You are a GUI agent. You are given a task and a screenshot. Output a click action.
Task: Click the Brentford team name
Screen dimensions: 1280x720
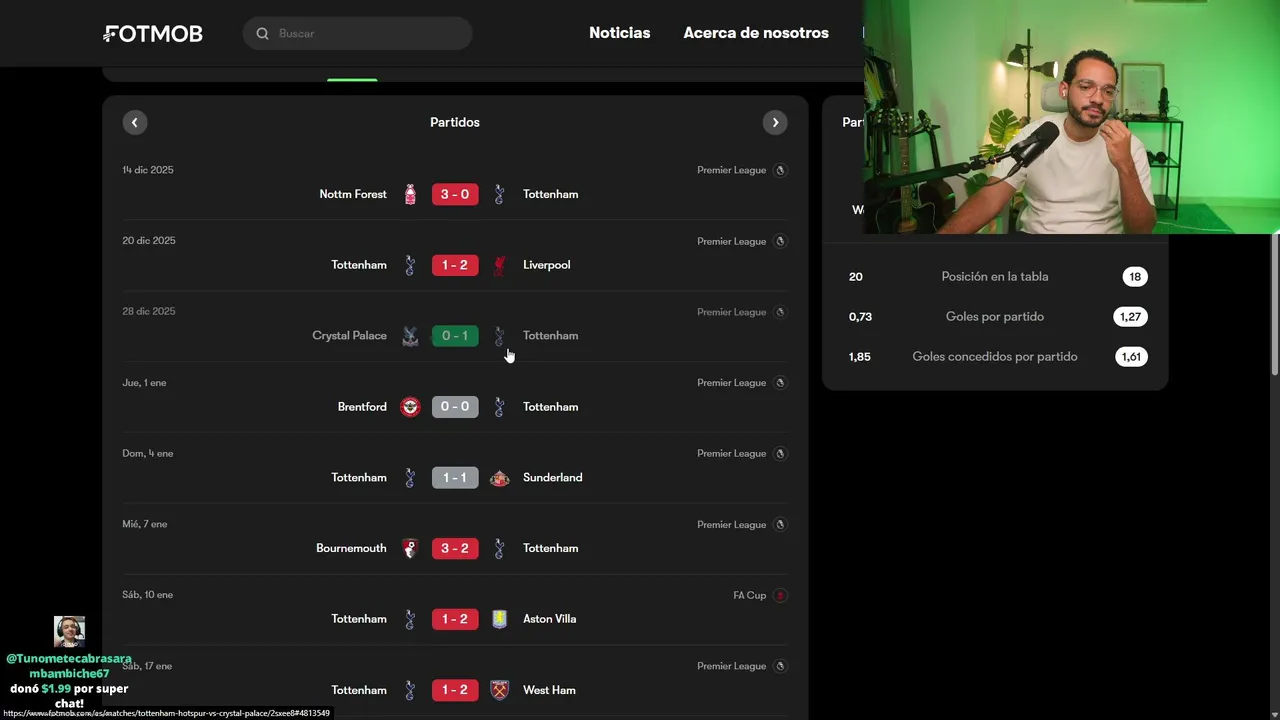[362, 407]
